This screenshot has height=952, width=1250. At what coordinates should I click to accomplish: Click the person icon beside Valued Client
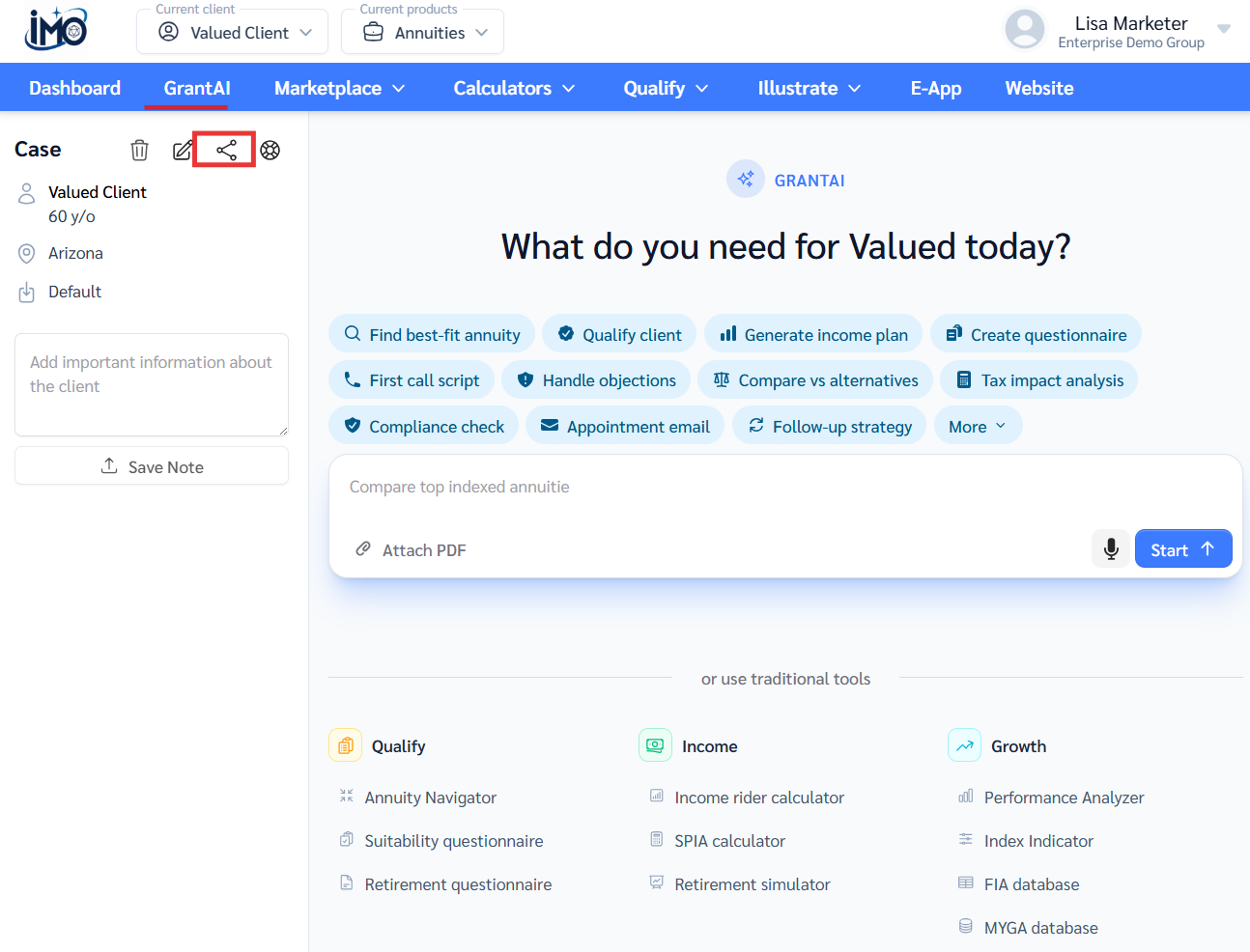point(27,194)
